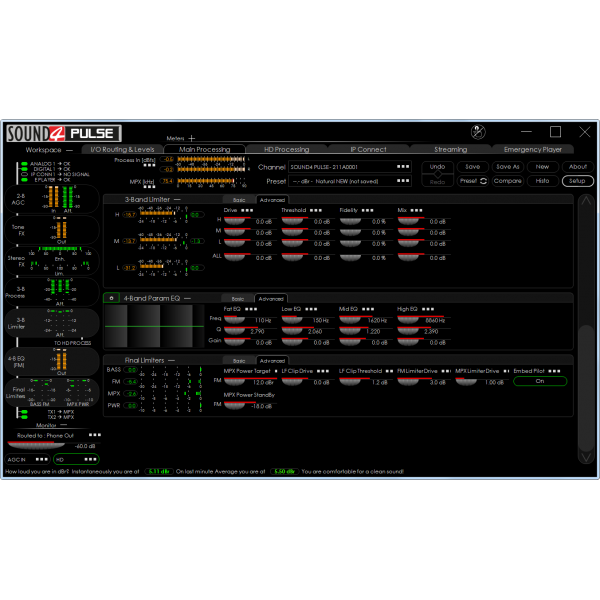
Task: Open the Mid EQ three-dots menu
Action: tap(368, 309)
